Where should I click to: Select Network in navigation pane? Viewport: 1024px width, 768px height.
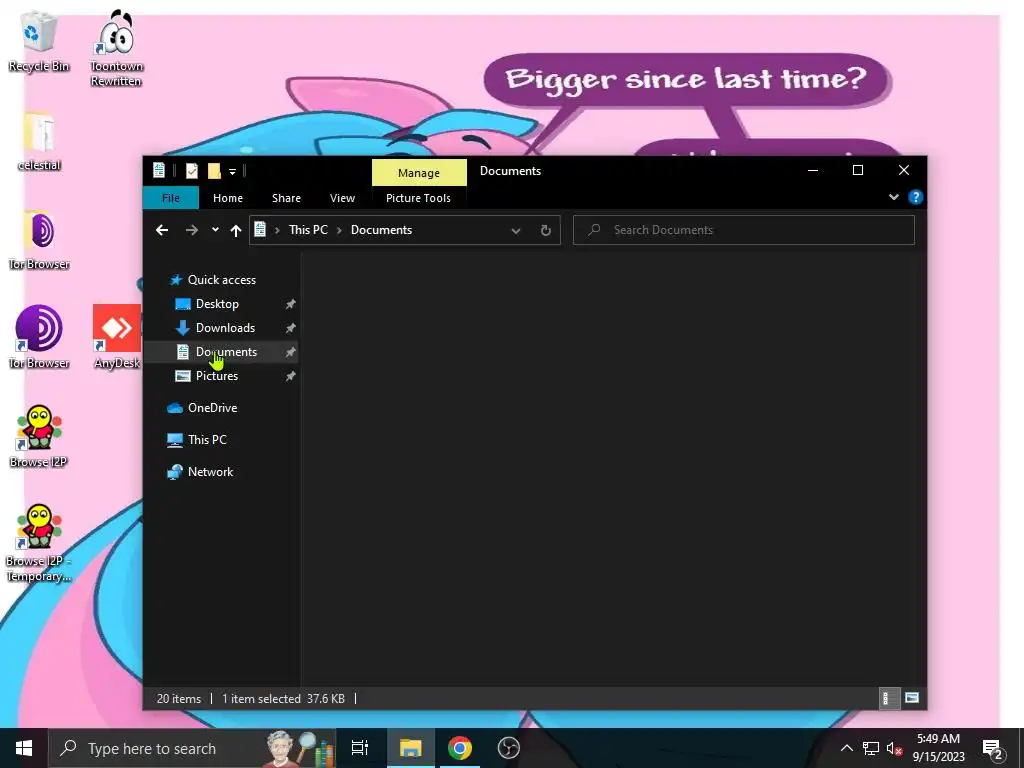(x=210, y=472)
